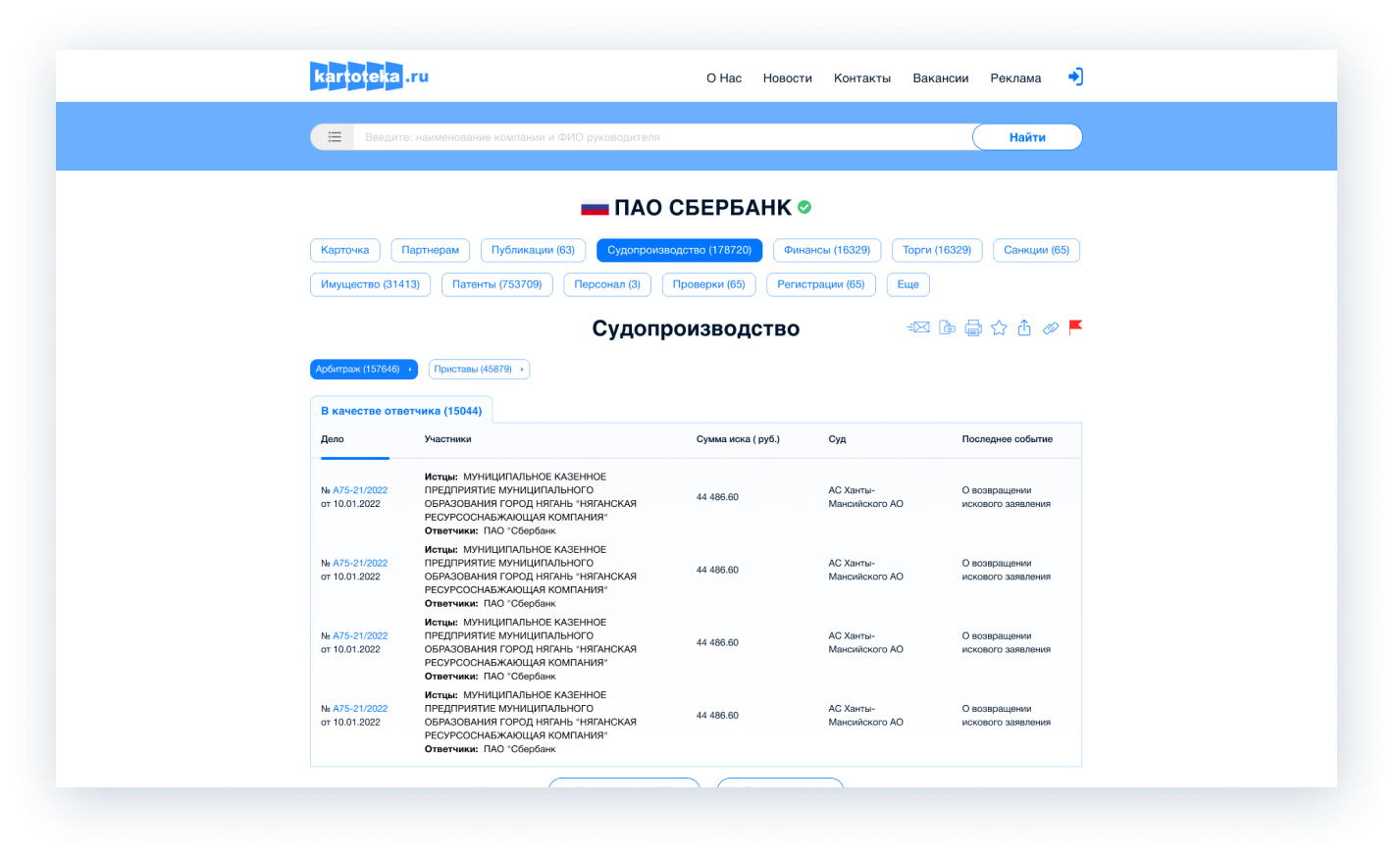Select the В качестве ответчика (15044) tab
Image resolution: width=1400 pixels, height=856 pixels.
pyautogui.click(x=401, y=411)
